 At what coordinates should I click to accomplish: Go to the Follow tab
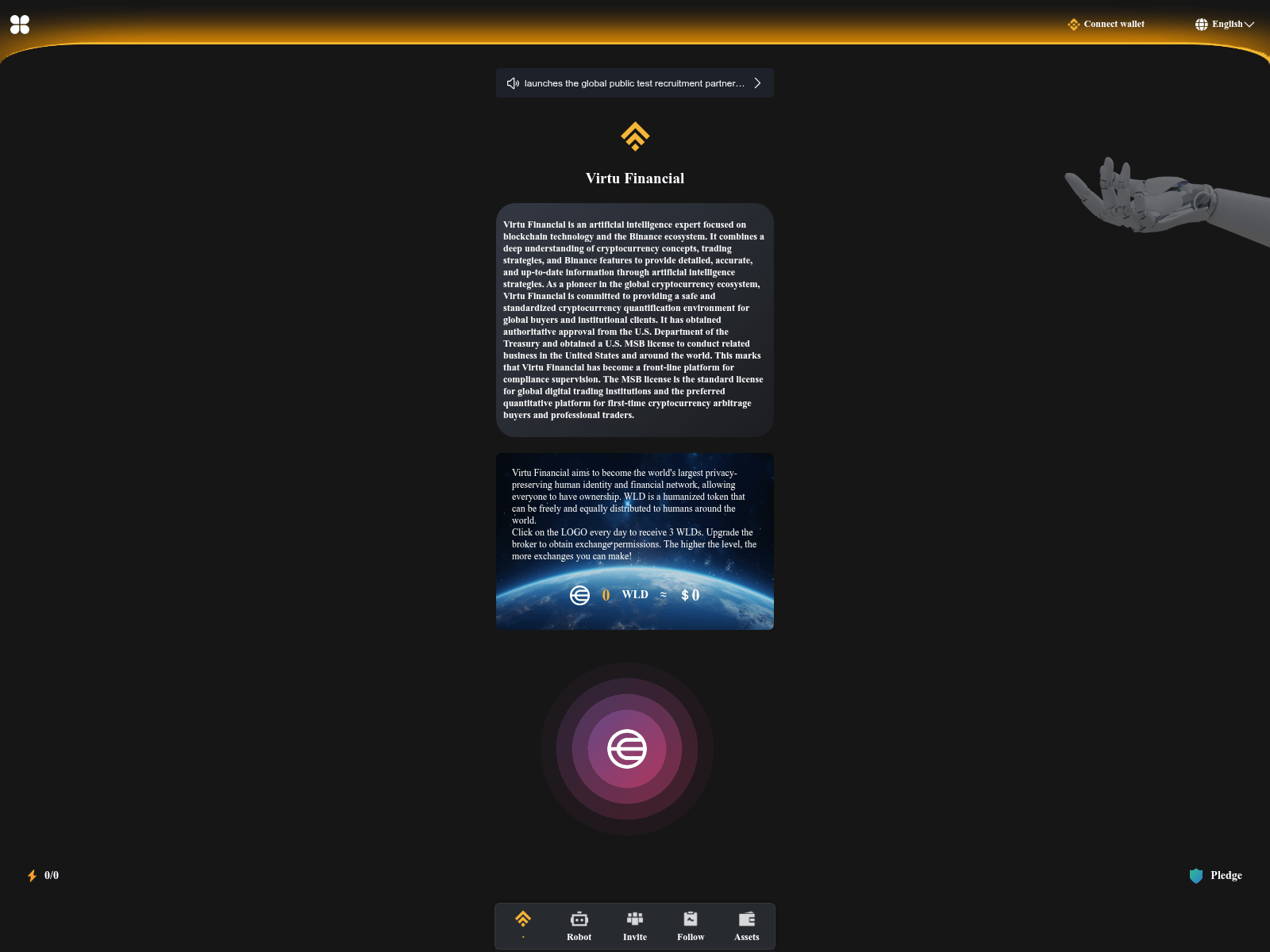click(691, 926)
